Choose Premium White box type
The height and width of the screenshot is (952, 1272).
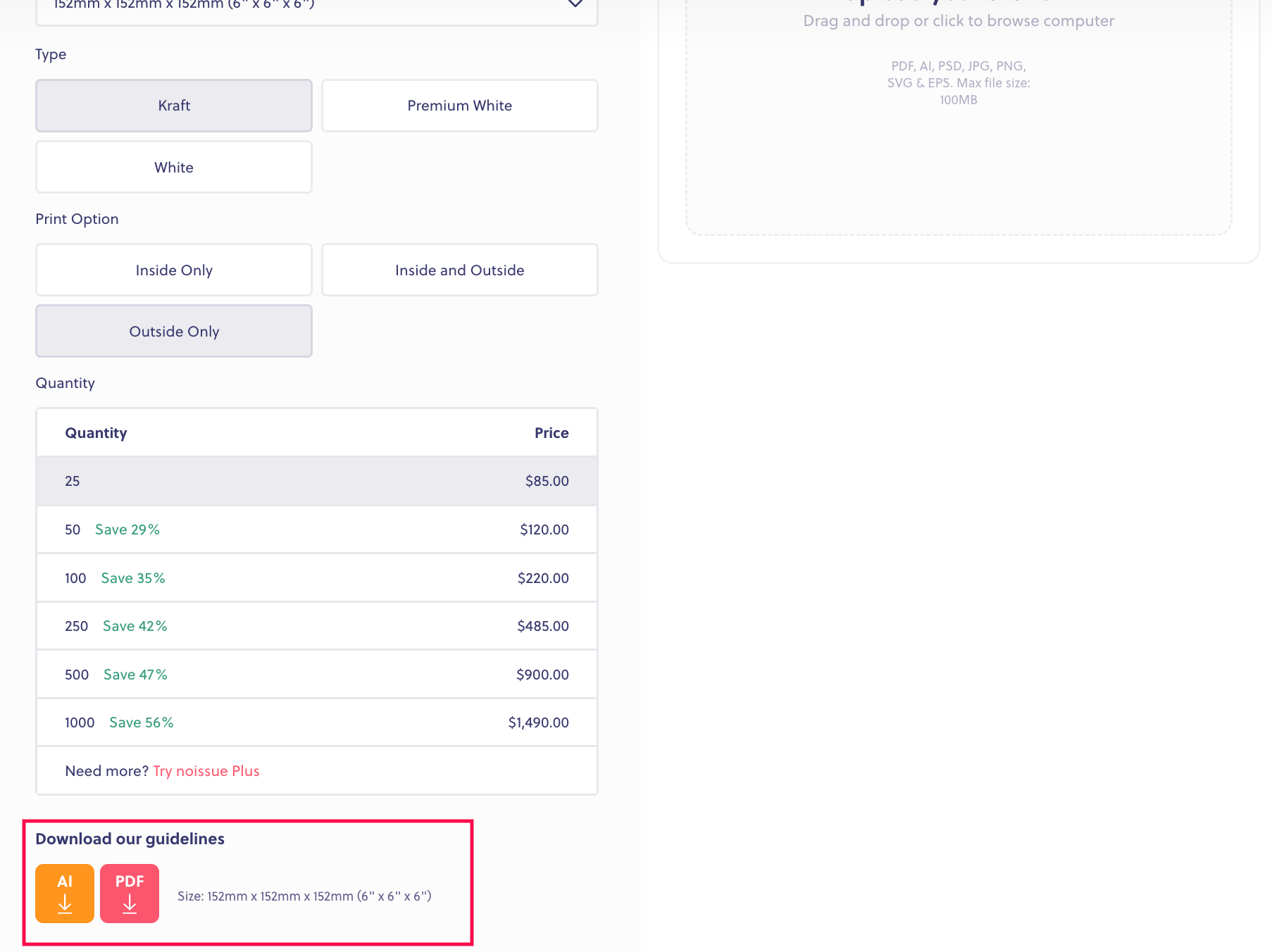coord(459,106)
